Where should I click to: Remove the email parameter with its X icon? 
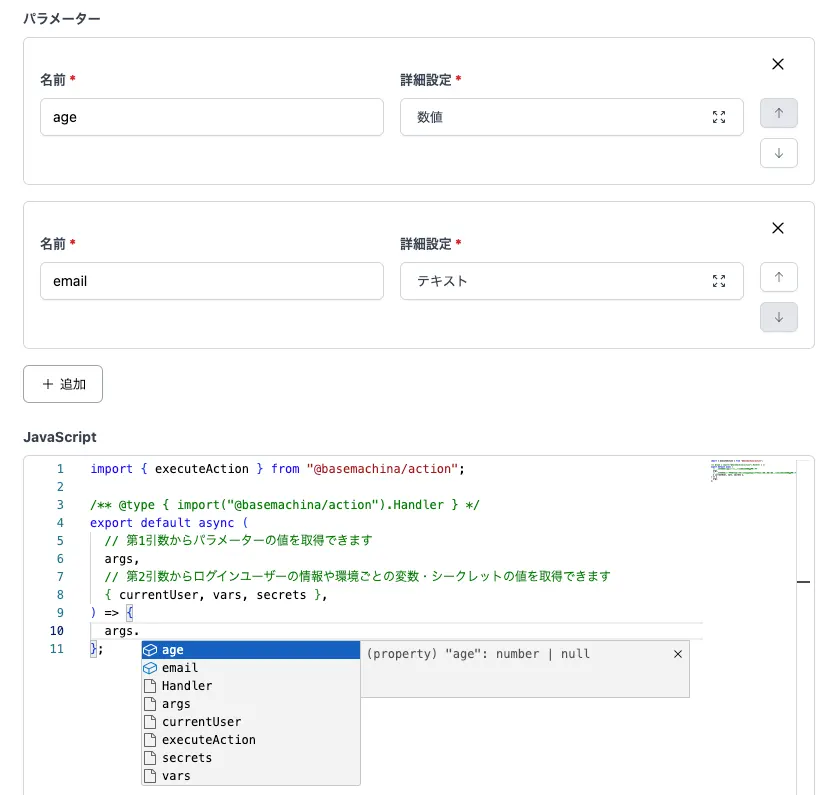click(x=778, y=228)
